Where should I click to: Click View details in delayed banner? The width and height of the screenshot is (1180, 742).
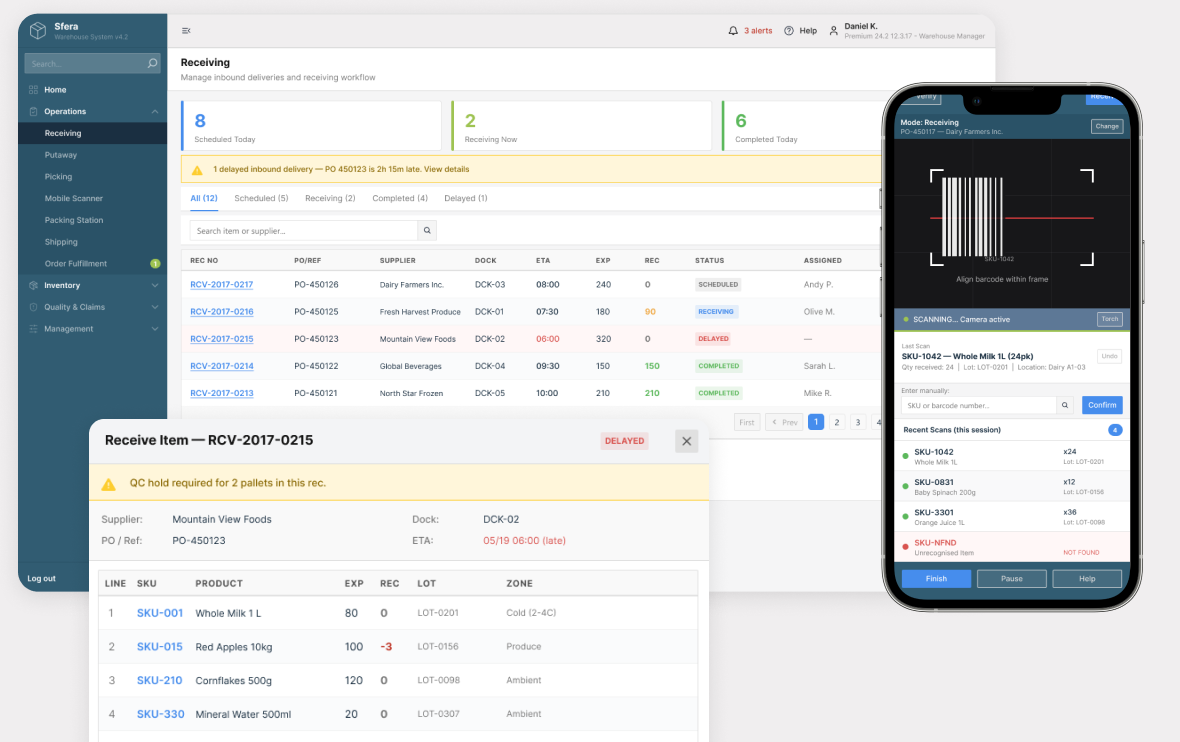[446, 169]
